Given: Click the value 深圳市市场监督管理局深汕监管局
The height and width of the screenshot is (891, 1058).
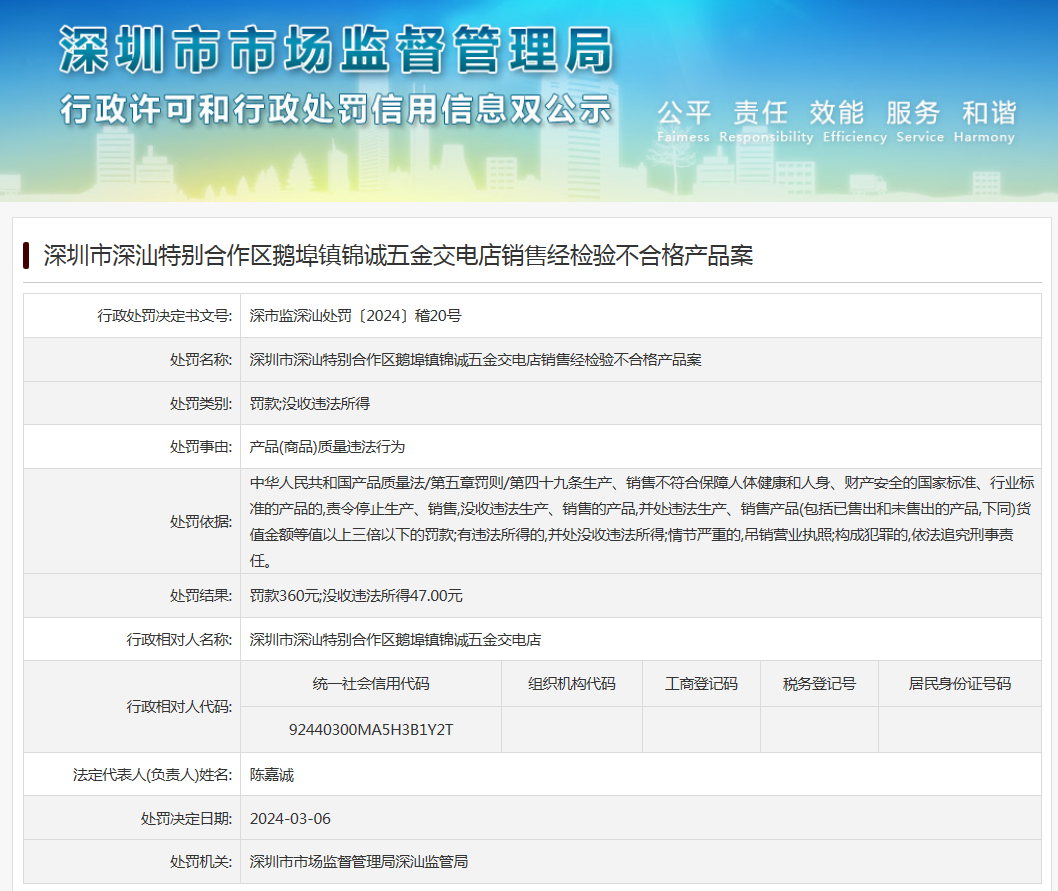Looking at the screenshot, I should pyautogui.click(x=359, y=862).
